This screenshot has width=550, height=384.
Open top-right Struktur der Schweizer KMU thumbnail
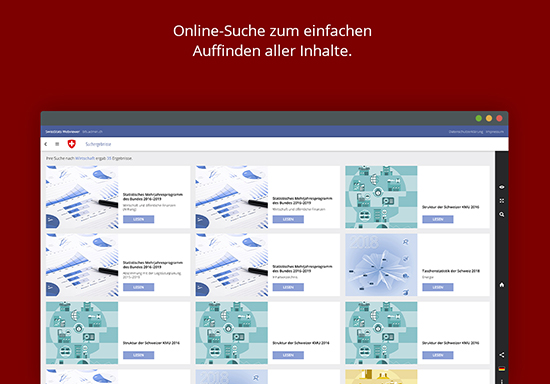[x=381, y=197]
